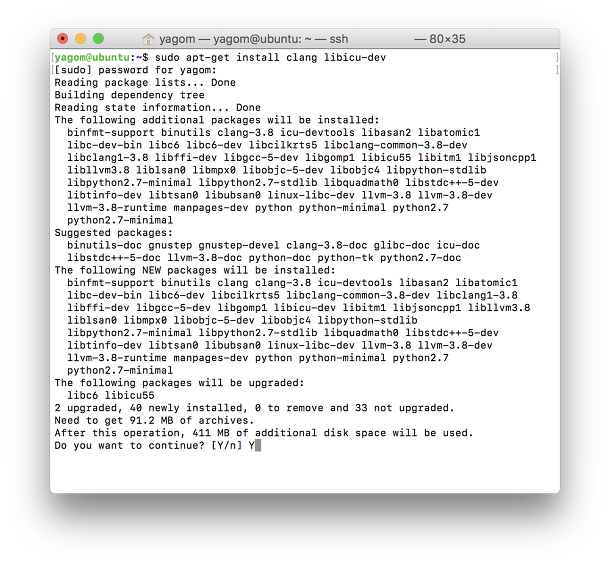Click the yagom@ubuntu window title text
This screenshot has height=565, width=610.
(254, 39)
